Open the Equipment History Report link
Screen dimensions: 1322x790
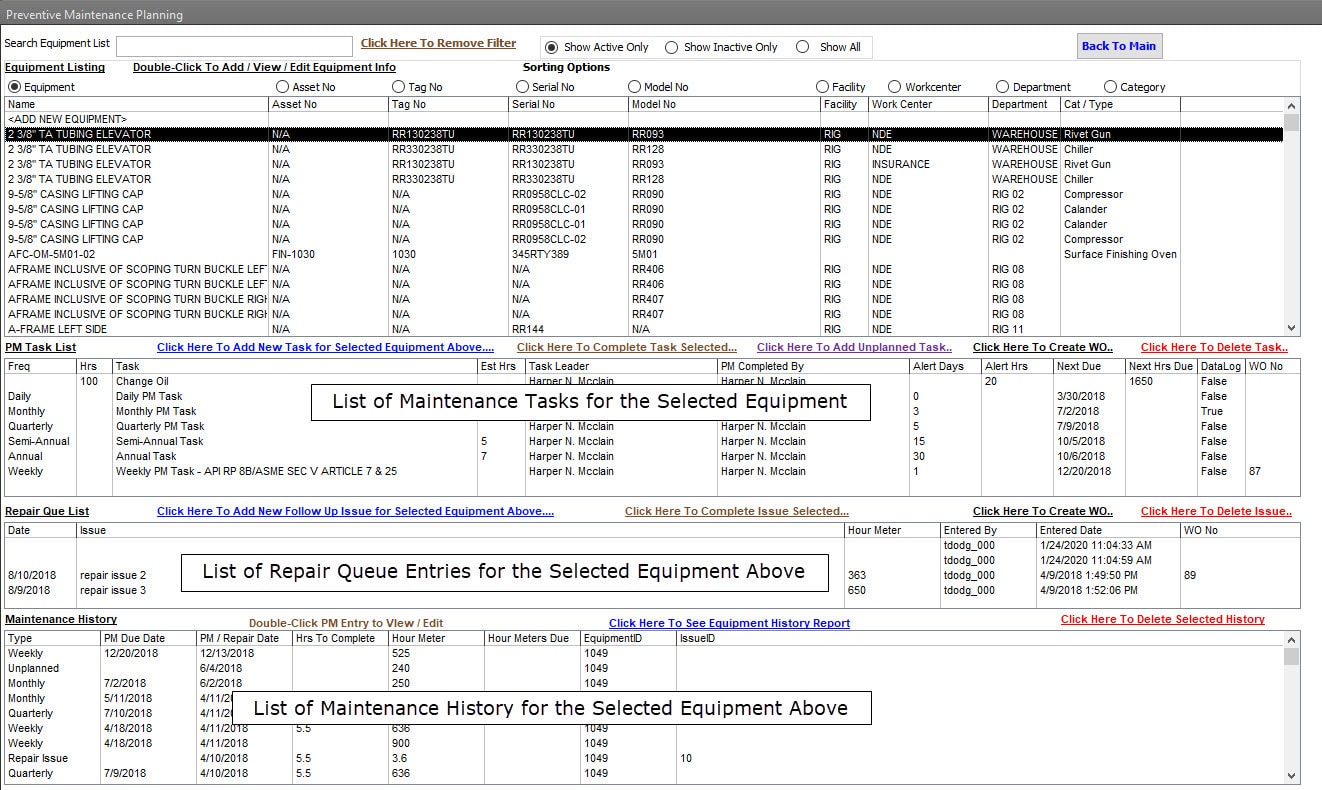coord(729,623)
